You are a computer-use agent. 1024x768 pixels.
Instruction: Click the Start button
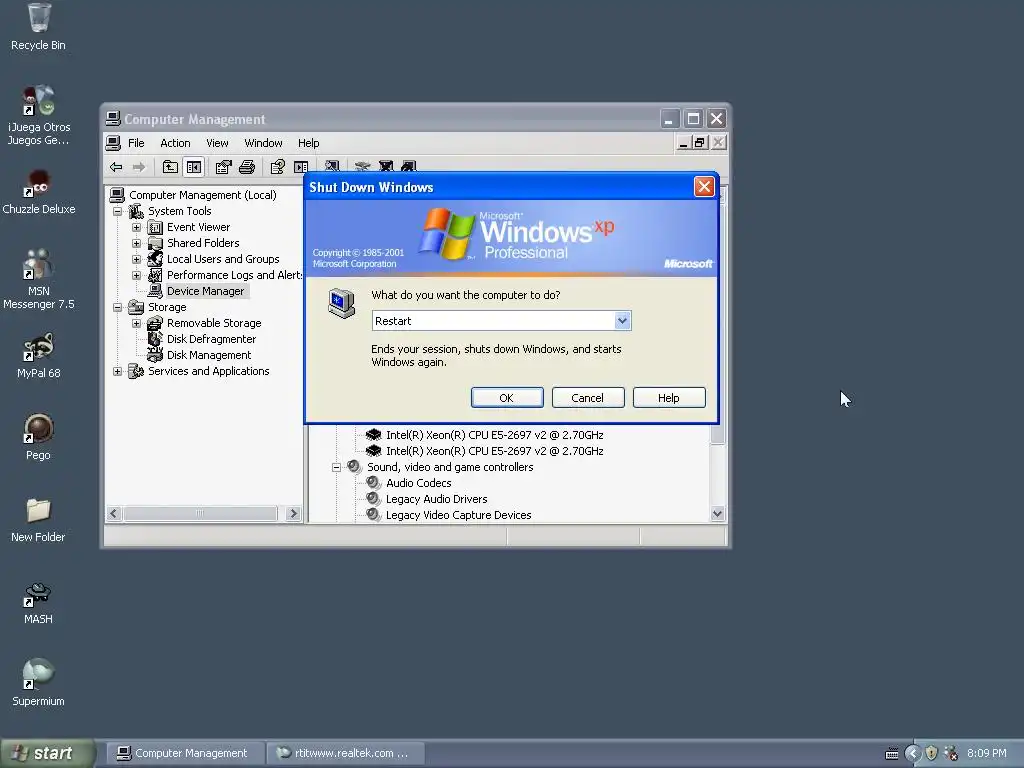[47, 754]
